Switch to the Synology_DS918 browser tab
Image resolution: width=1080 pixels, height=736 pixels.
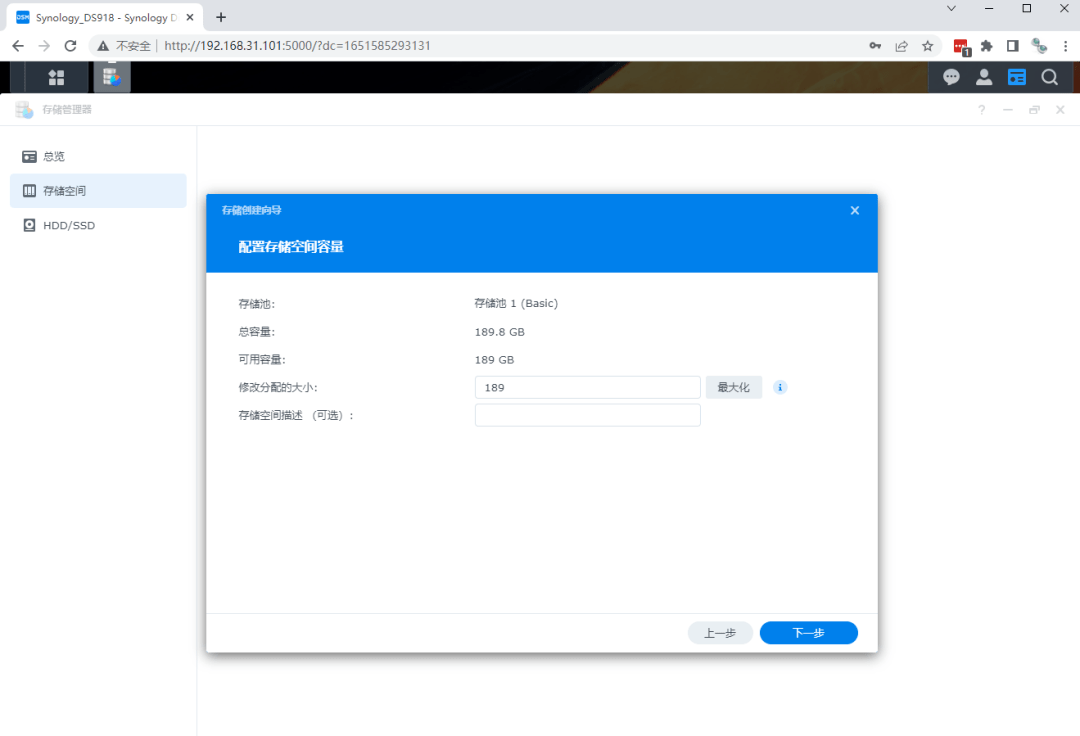tap(100, 17)
